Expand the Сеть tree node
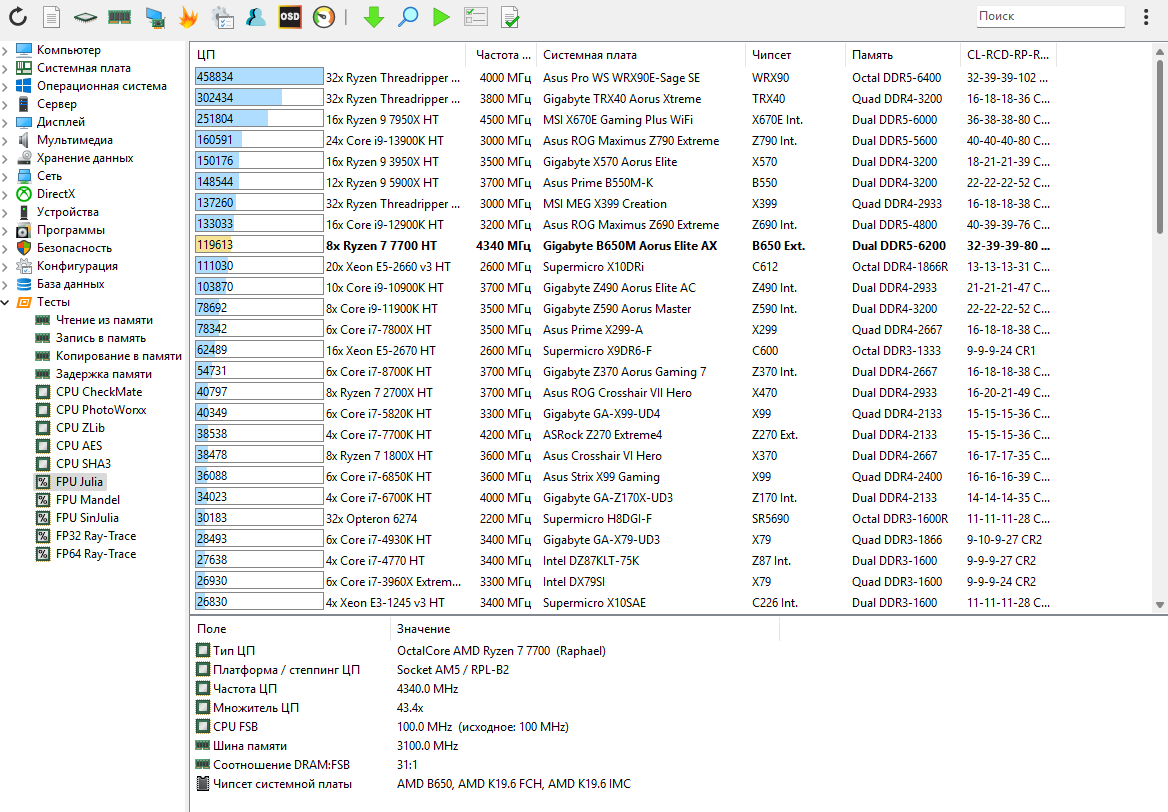The image size is (1168, 812). click(5, 176)
